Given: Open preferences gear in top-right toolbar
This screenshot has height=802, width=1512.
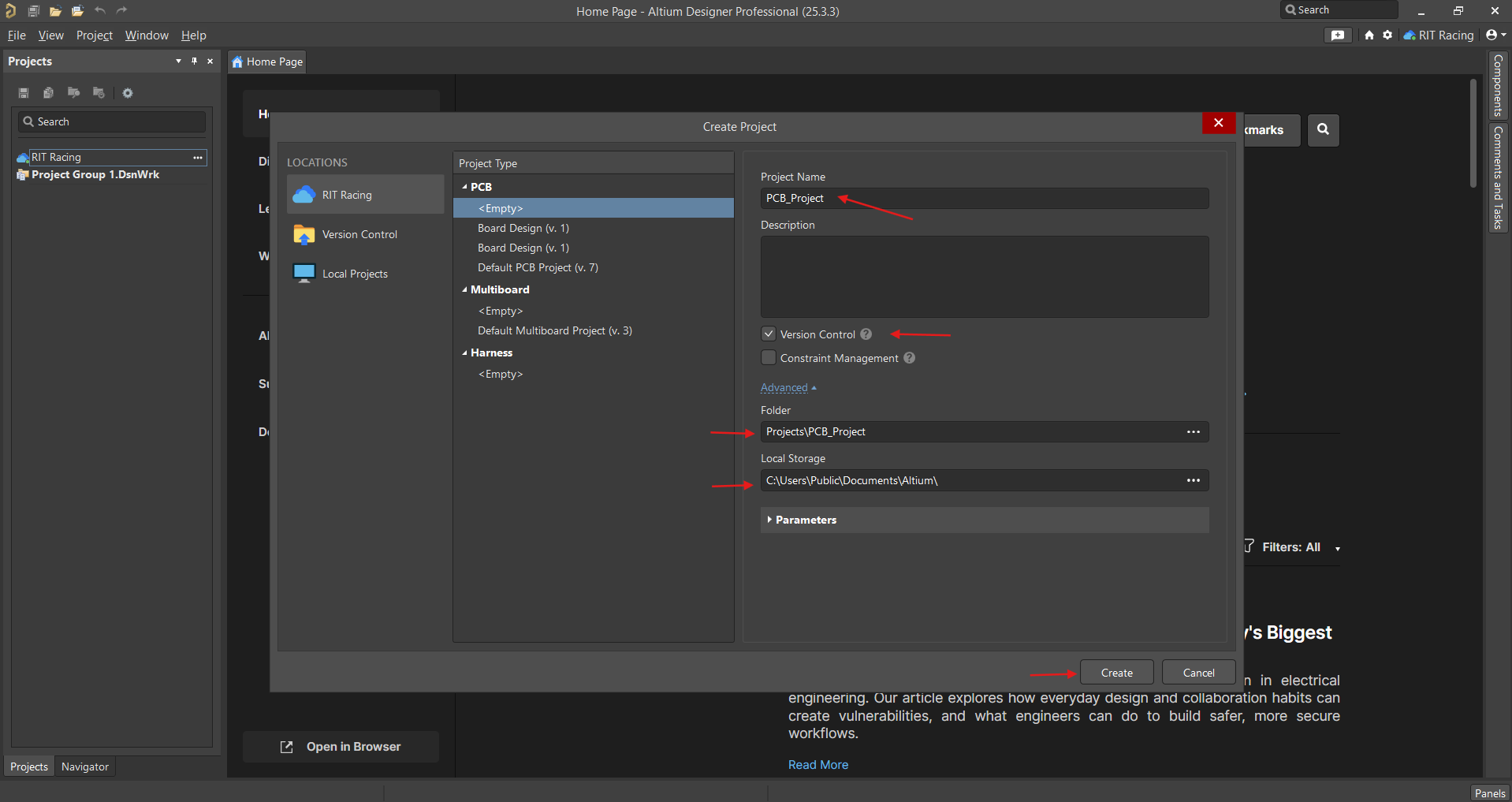Looking at the screenshot, I should [x=1387, y=35].
